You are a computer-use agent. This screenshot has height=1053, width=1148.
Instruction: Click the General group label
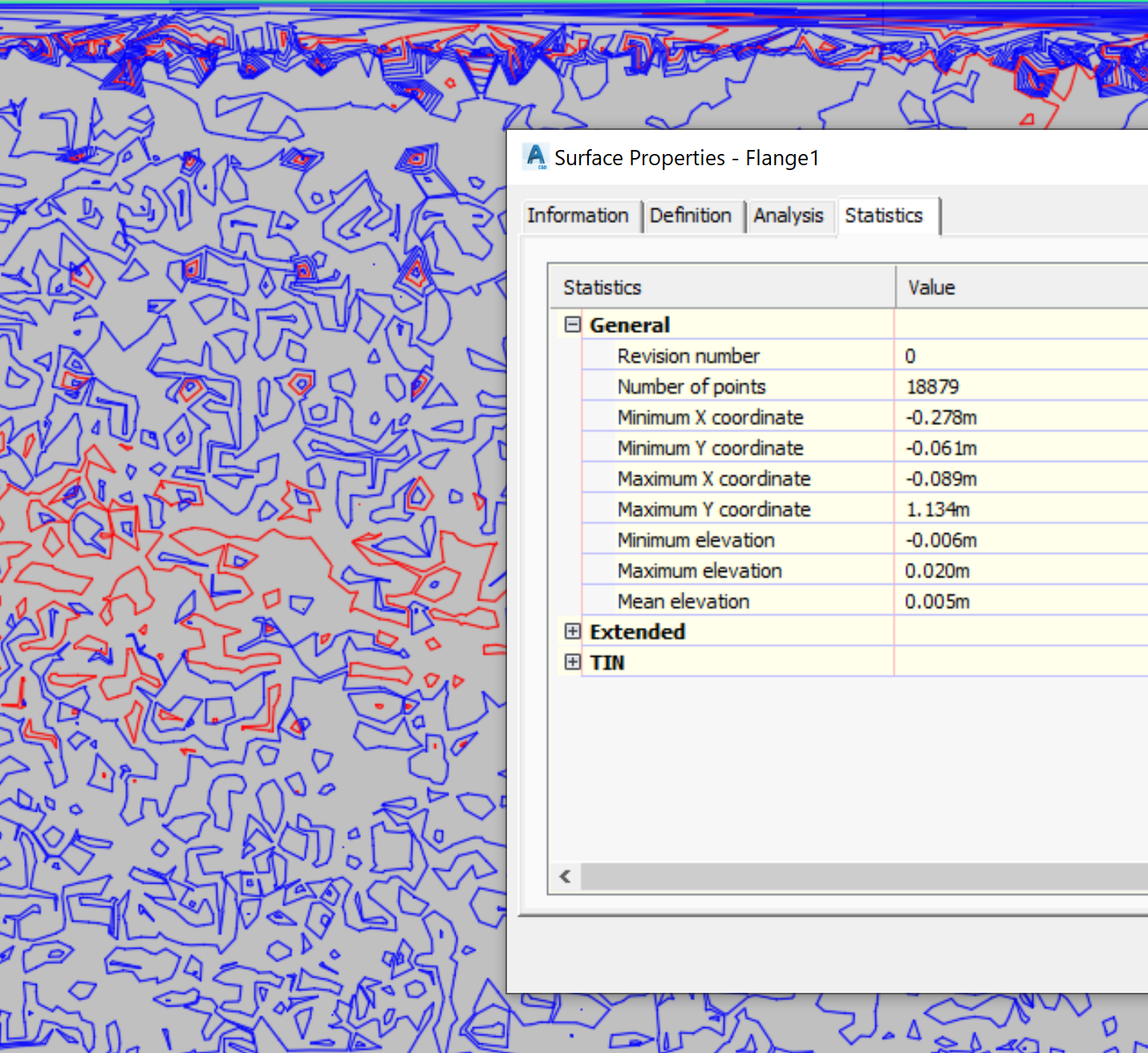[630, 325]
